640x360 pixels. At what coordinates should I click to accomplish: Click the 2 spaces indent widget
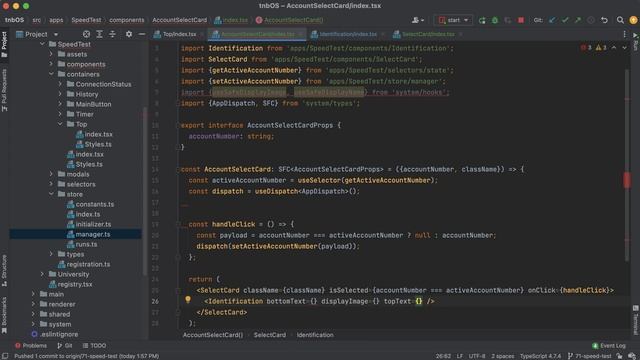coord(502,356)
